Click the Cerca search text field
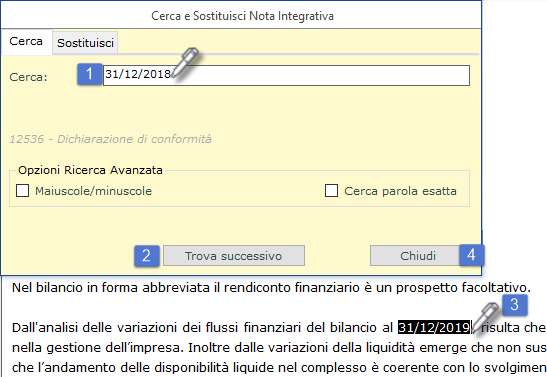This screenshot has height=377, width=547. [x=286, y=75]
